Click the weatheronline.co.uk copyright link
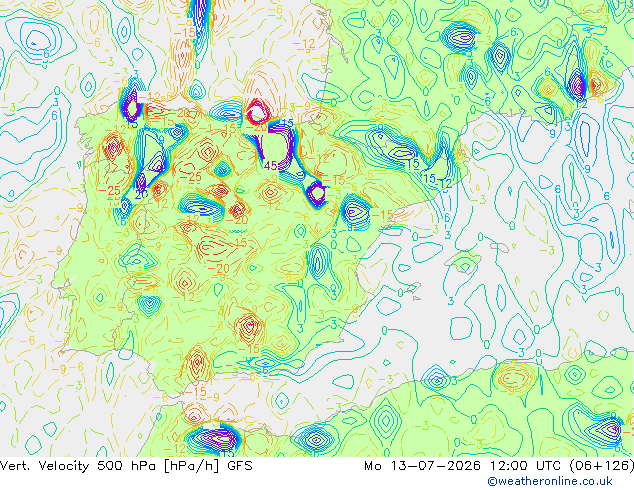The width and height of the screenshot is (634, 490). [x=550, y=481]
